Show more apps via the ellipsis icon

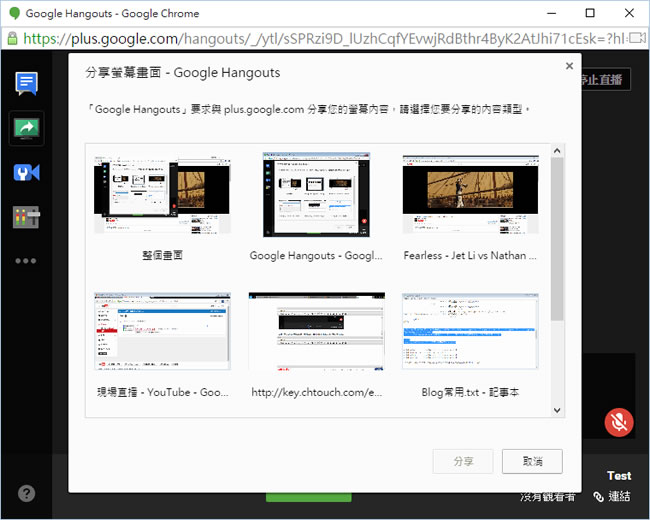tap(26, 261)
